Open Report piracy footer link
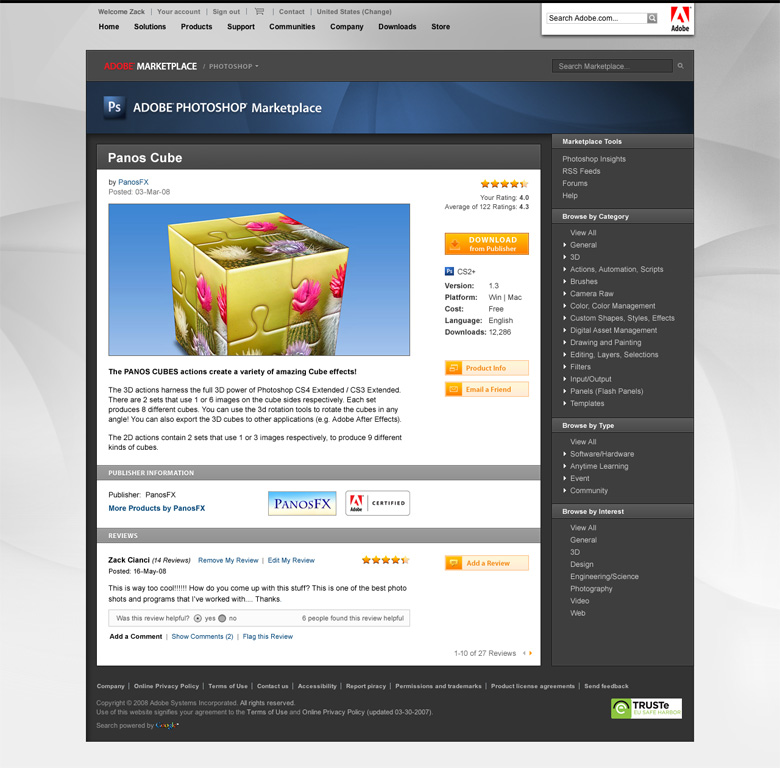 (x=366, y=686)
